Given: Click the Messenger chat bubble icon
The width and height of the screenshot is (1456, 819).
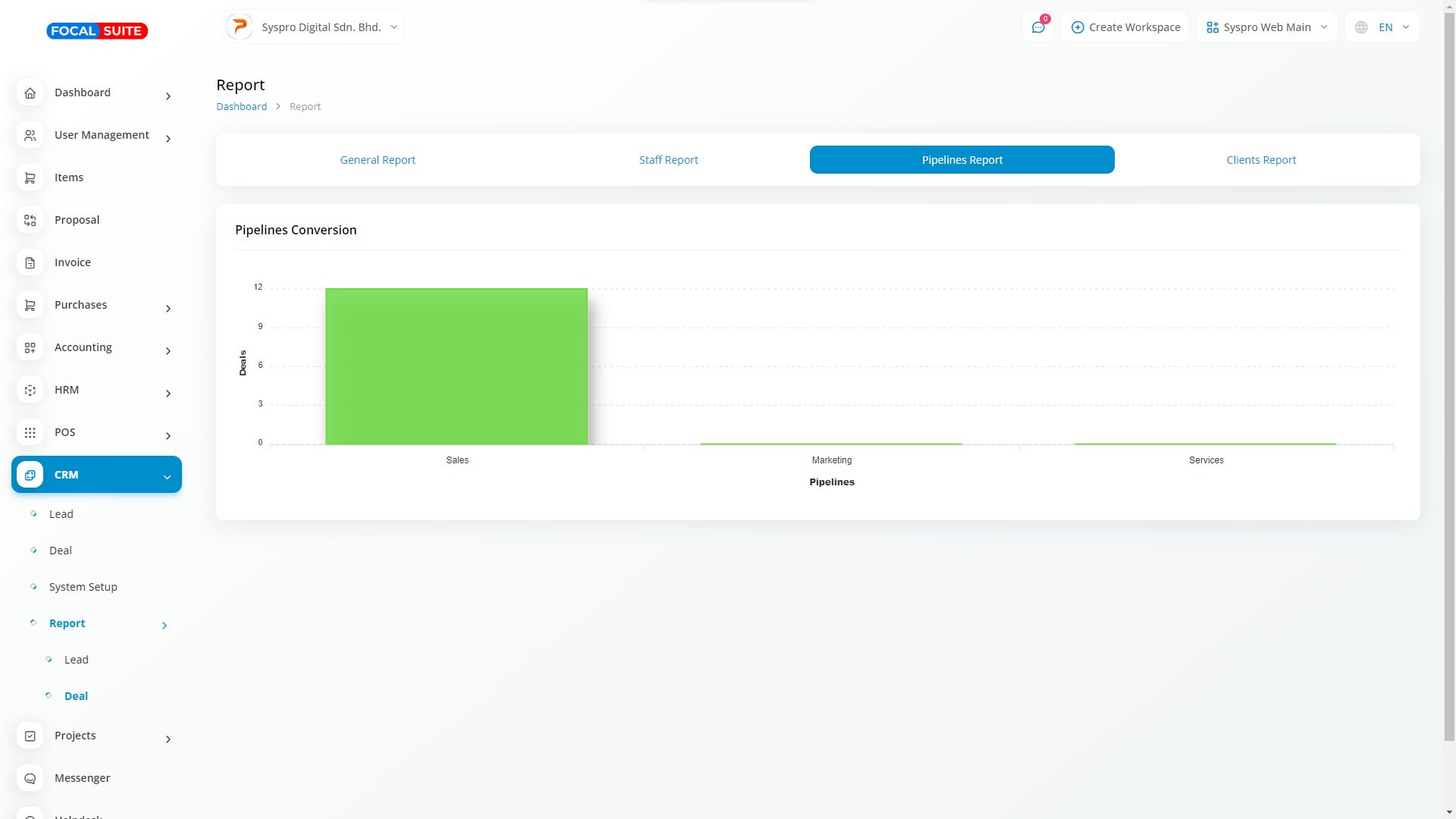Looking at the screenshot, I should 30,778.
